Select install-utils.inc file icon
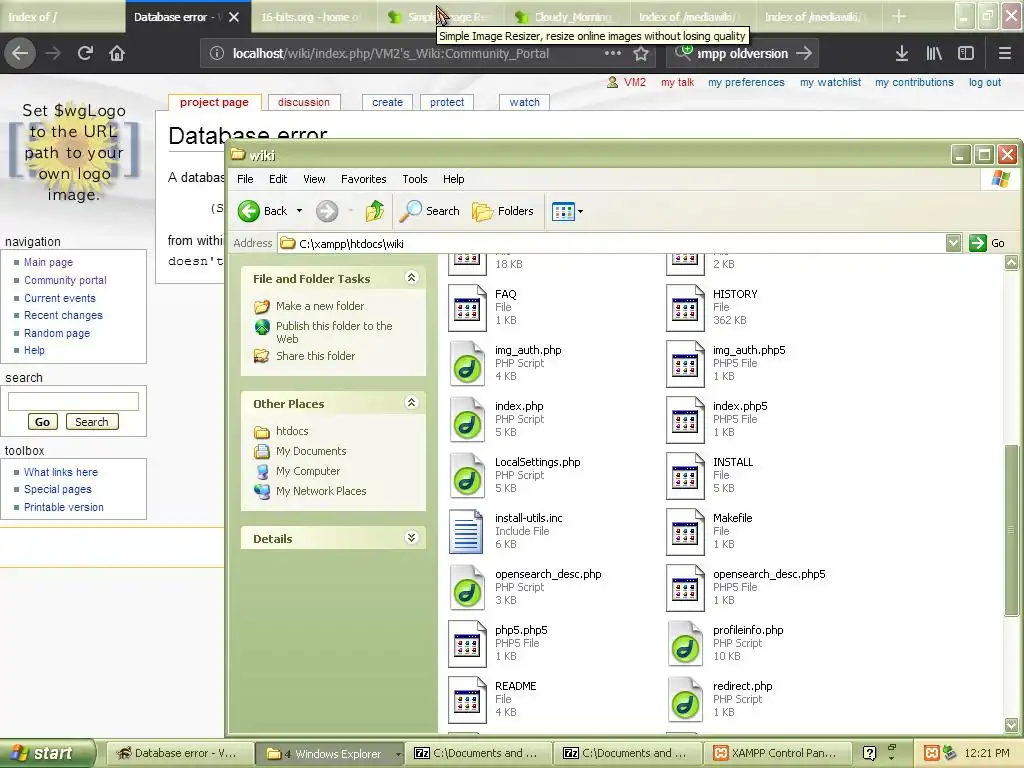This screenshot has width=1024, height=768. (x=467, y=532)
